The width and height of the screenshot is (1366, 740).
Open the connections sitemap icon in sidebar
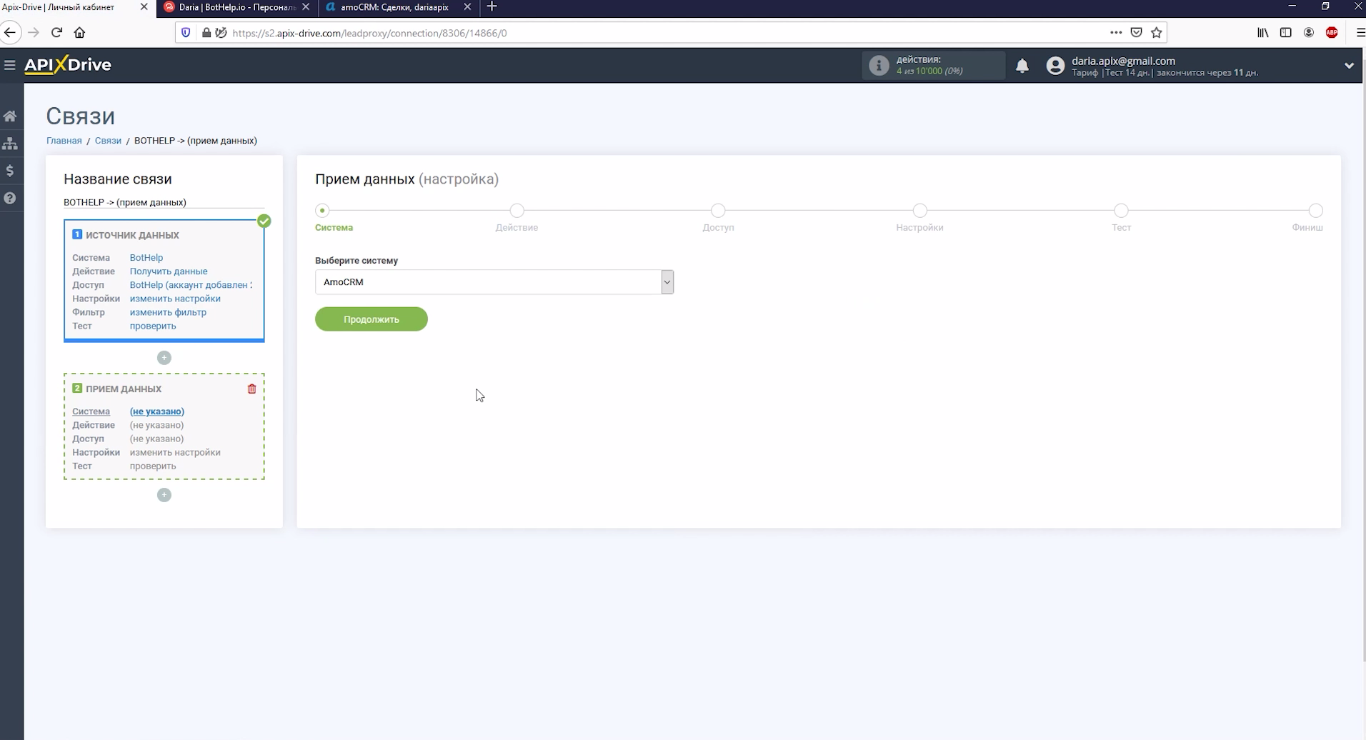pyautogui.click(x=10, y=143)
